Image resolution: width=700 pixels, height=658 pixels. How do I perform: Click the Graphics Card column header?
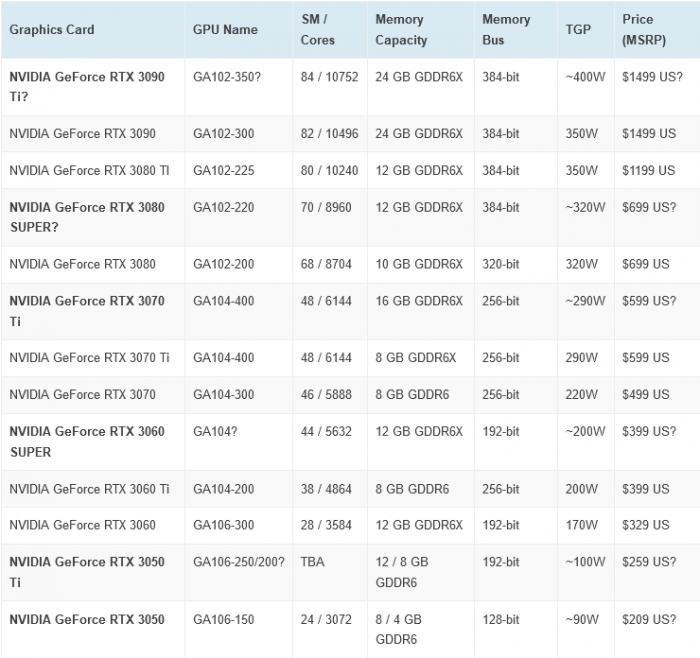coord(52,30)
